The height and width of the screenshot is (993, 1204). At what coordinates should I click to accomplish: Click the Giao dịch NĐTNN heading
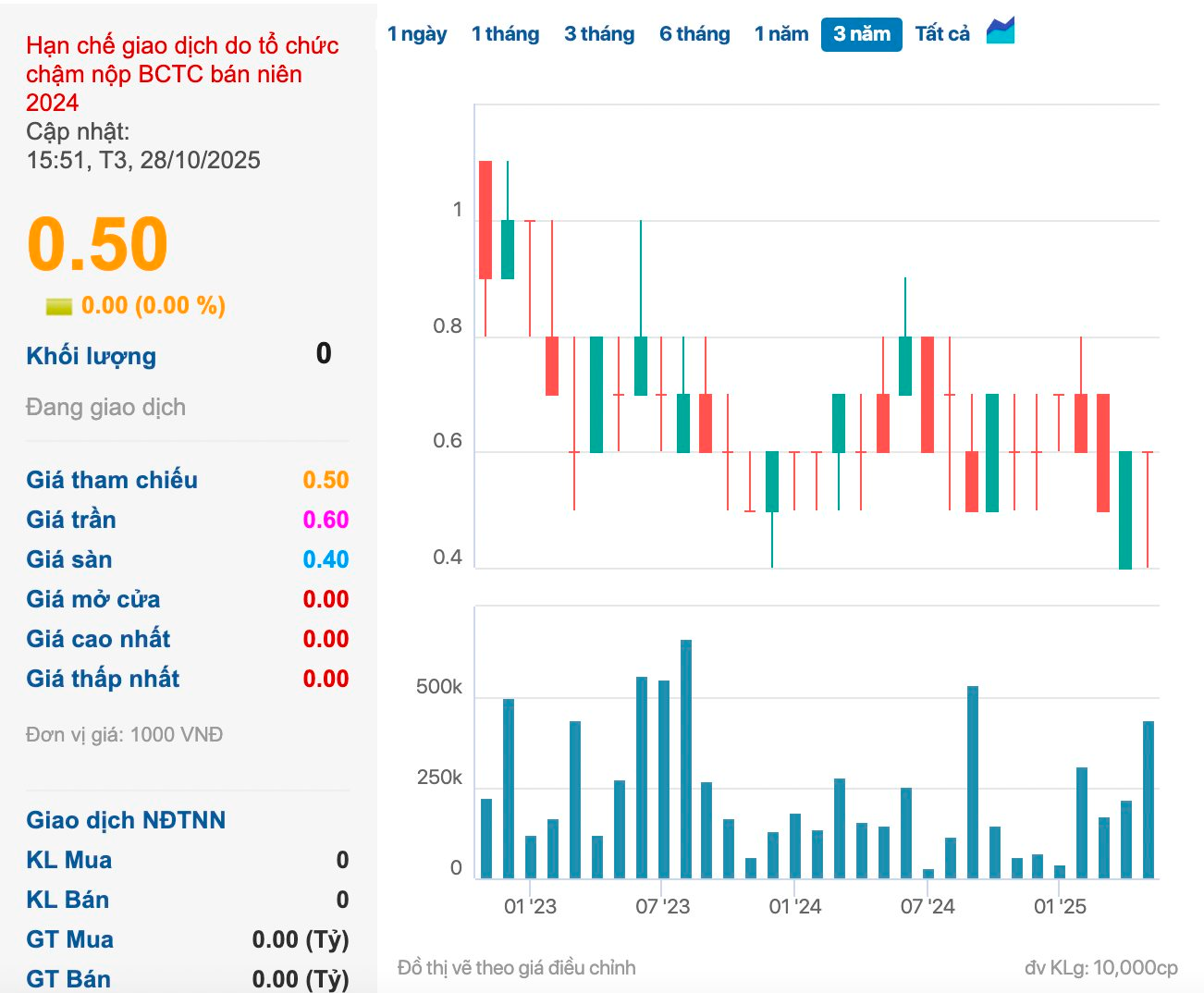point(126,820)
